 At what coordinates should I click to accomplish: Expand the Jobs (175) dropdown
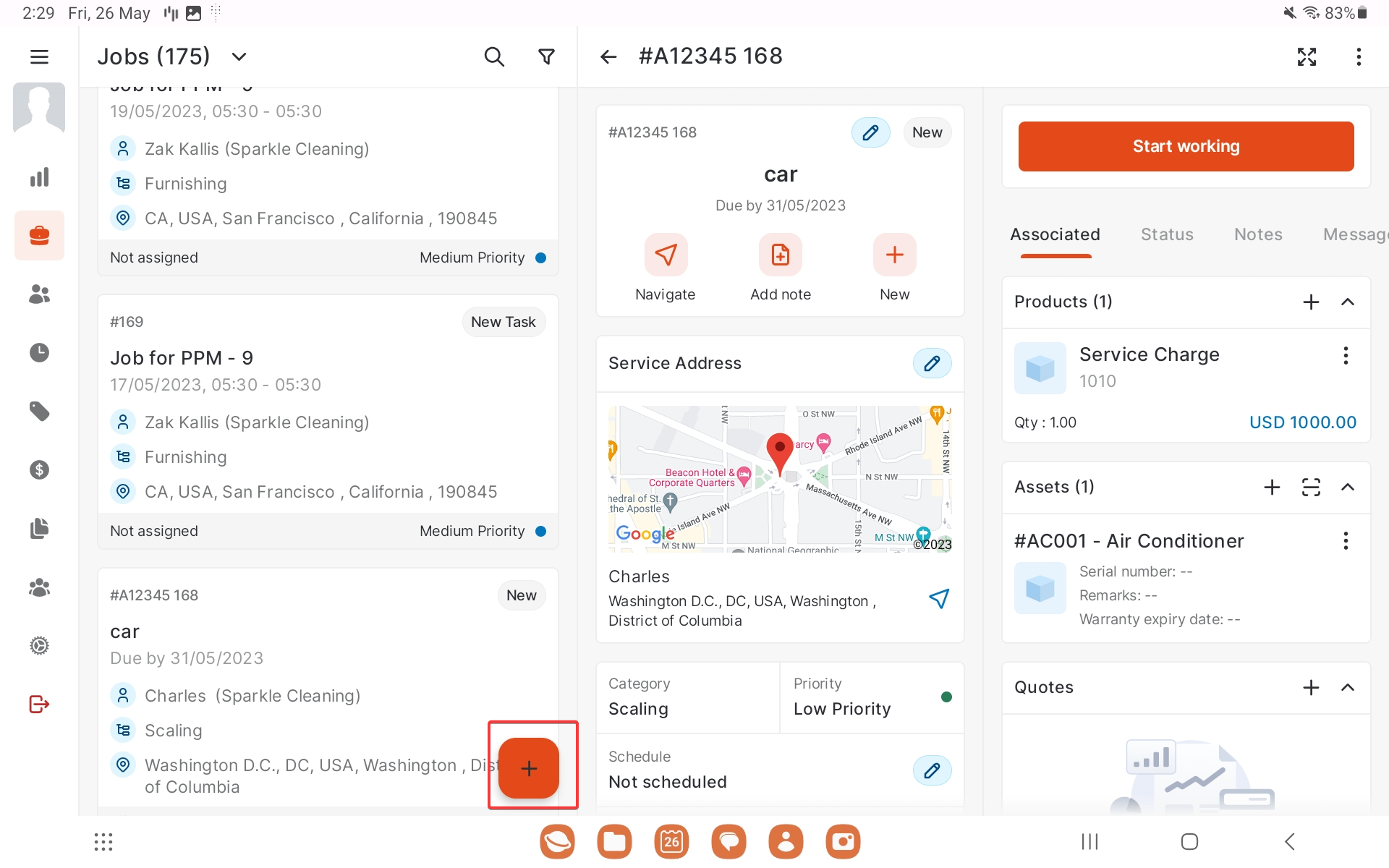pos(239,56)
